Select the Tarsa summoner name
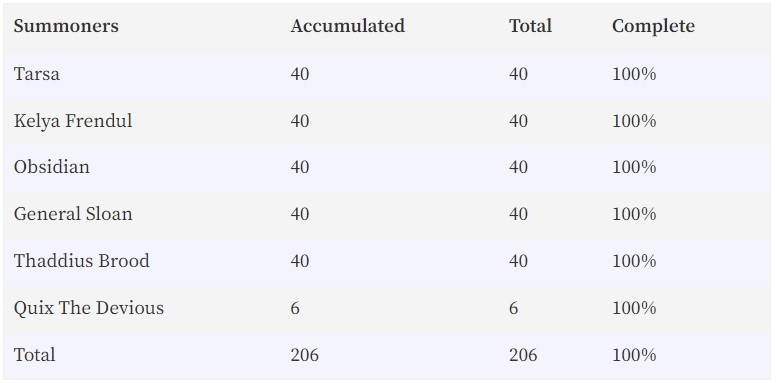The height and width of the screenshot is (383, 776). pyautogui.click(x=37, y=74)
